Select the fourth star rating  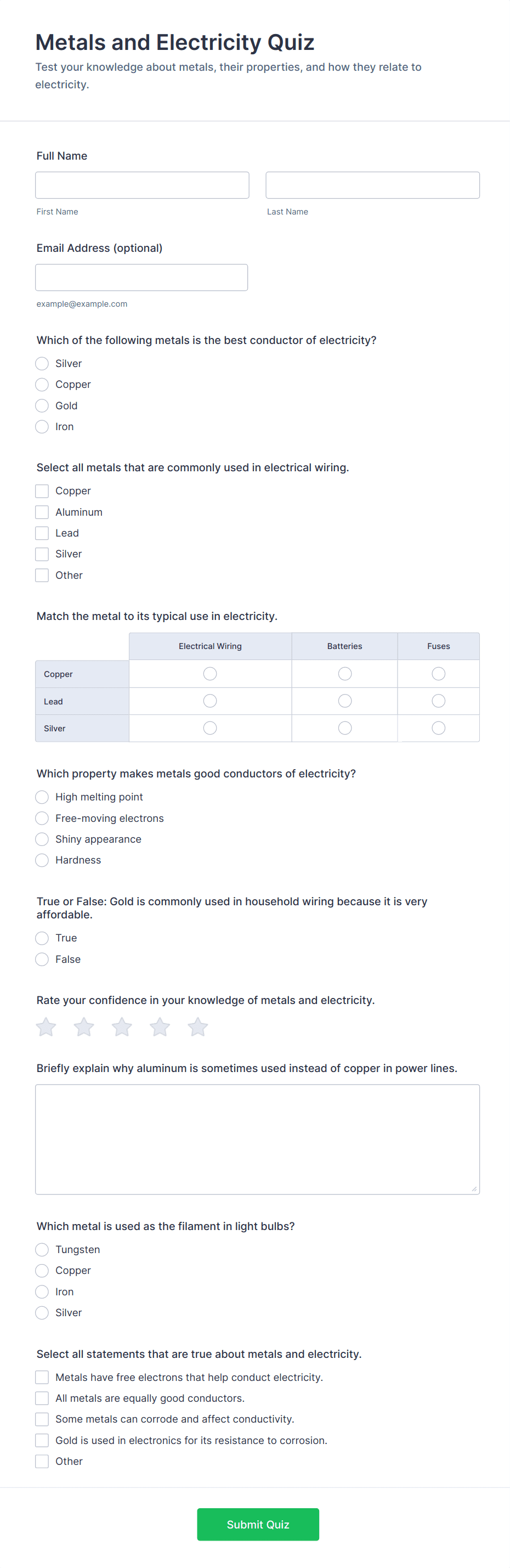(x=160, y=1027)
